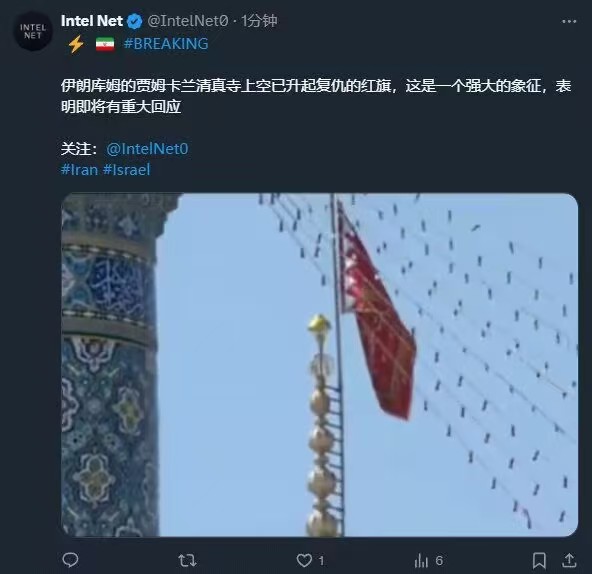Open the red flag video thumbnail

point(319,365)
